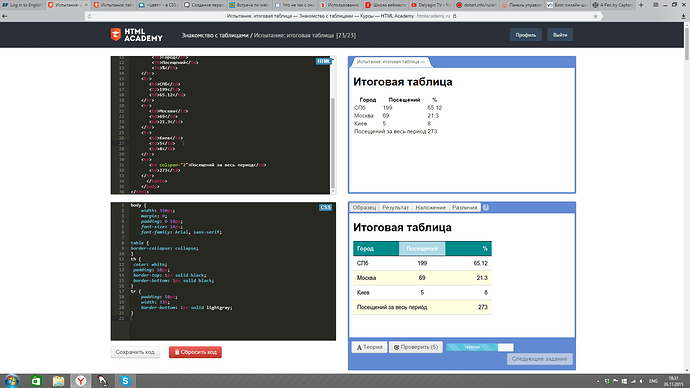Click Посещений за весь период in the sample

[392, 307]
